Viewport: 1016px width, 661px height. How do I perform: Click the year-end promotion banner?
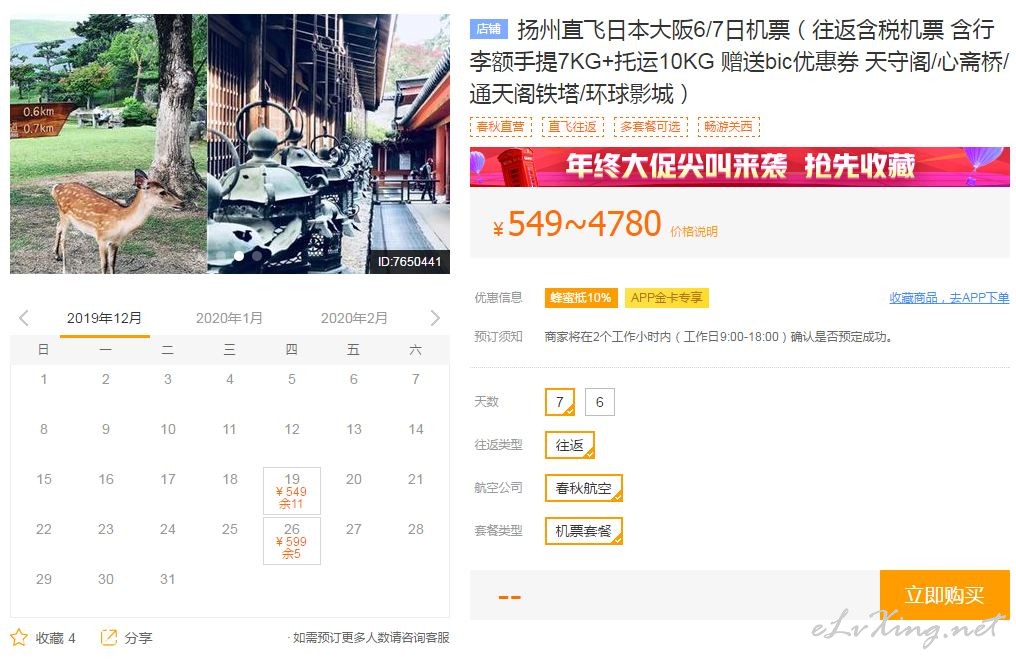pyautogui.click(x=739, y=167)
